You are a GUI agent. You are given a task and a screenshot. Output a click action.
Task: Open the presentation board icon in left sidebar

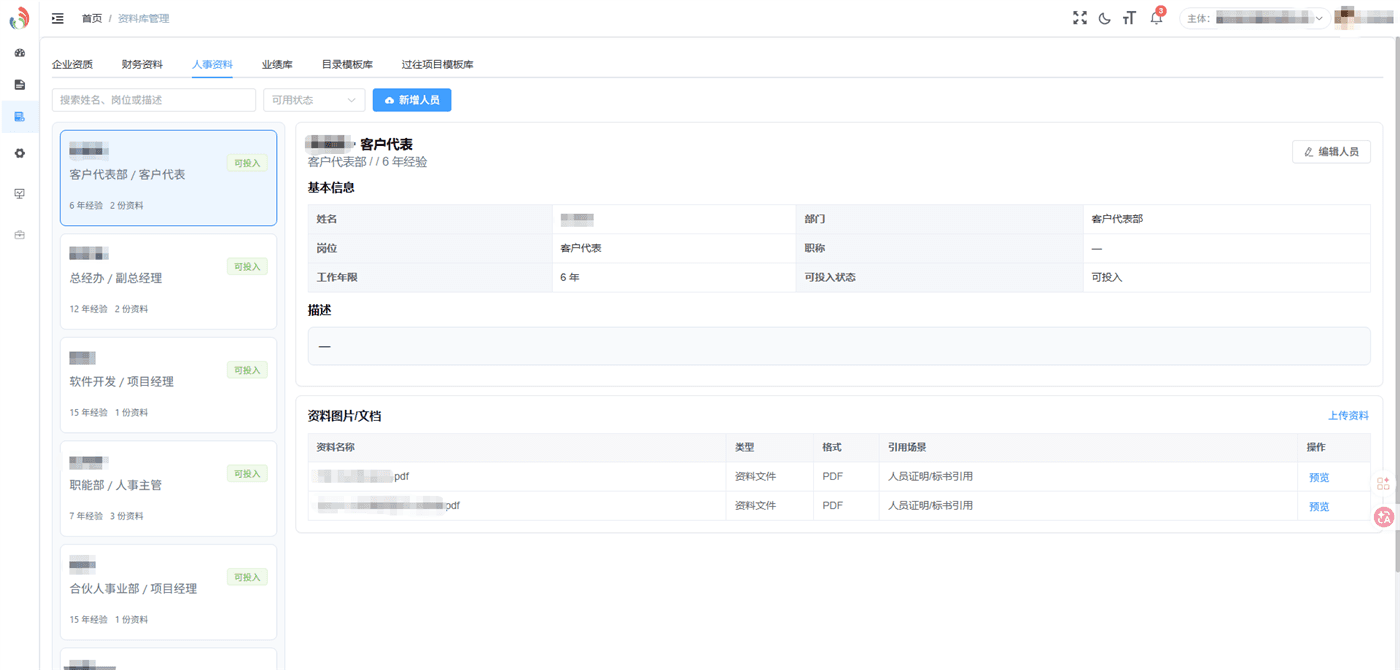[19, 194]
